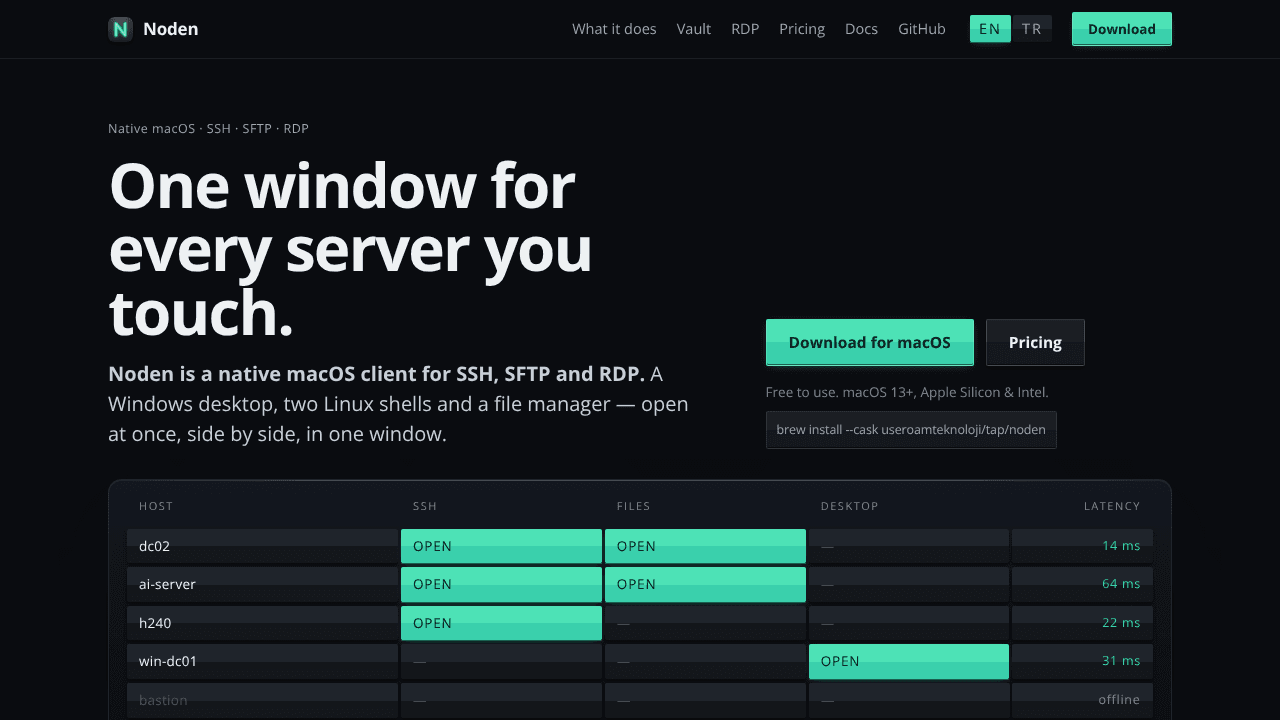Go to What it does section
Screen dimensions: 1280x720
(x=614, y=29)
